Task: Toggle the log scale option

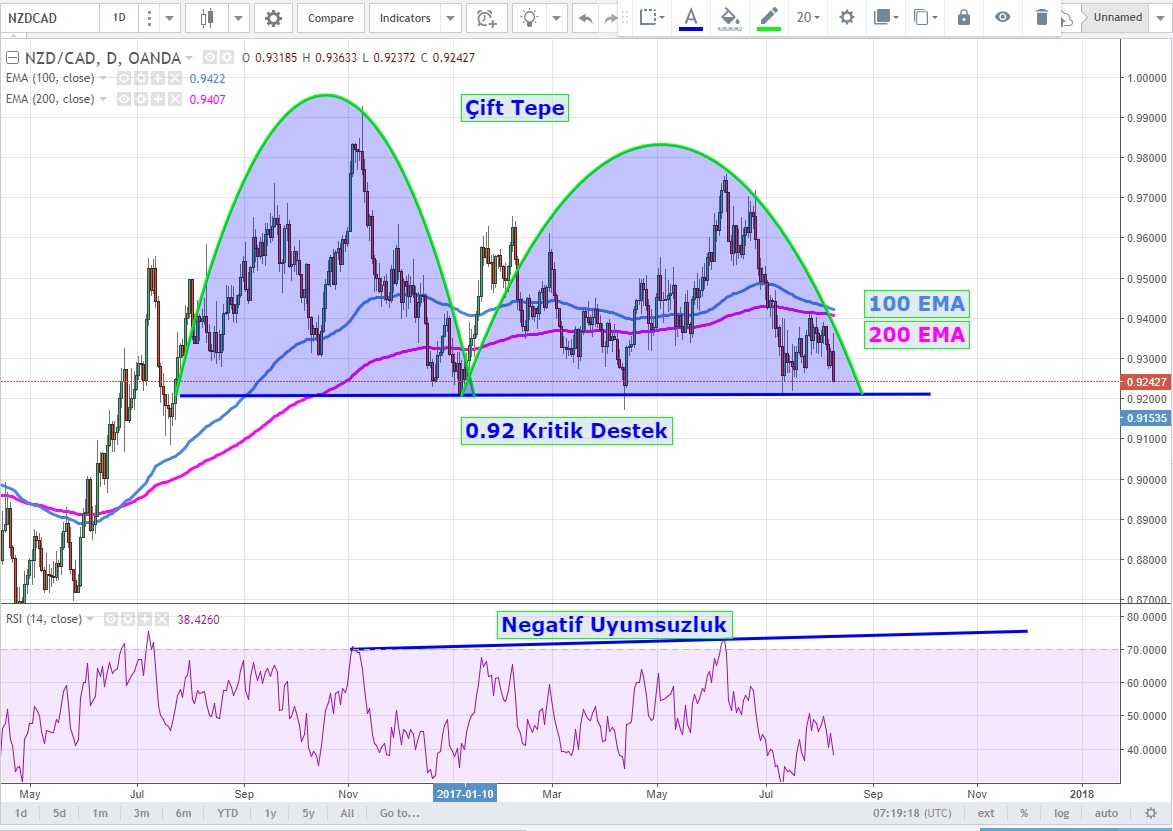Action: (x=1061, y=814)
